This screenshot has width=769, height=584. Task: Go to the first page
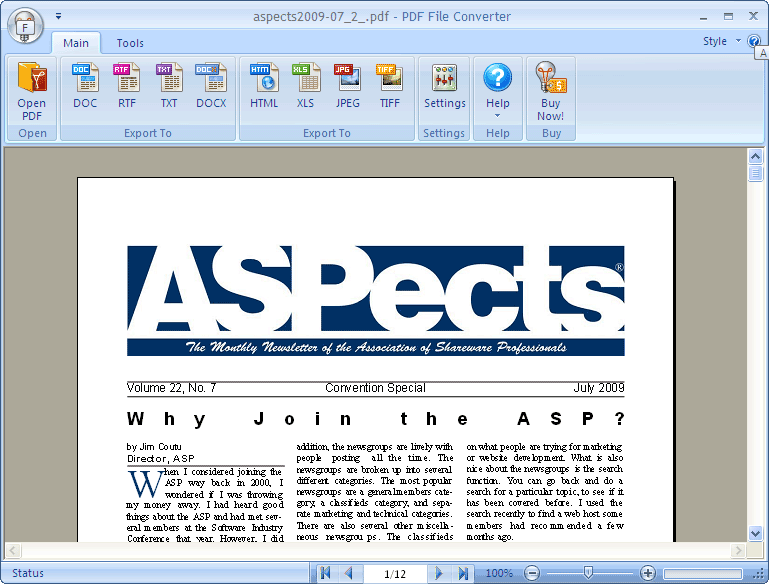click(x=325, y=573)
